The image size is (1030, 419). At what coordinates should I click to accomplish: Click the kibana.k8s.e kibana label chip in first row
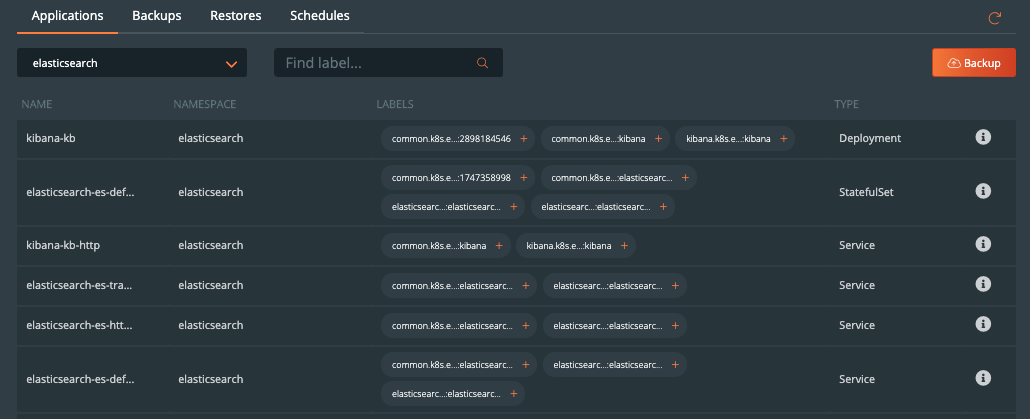(x=727, y=139)
